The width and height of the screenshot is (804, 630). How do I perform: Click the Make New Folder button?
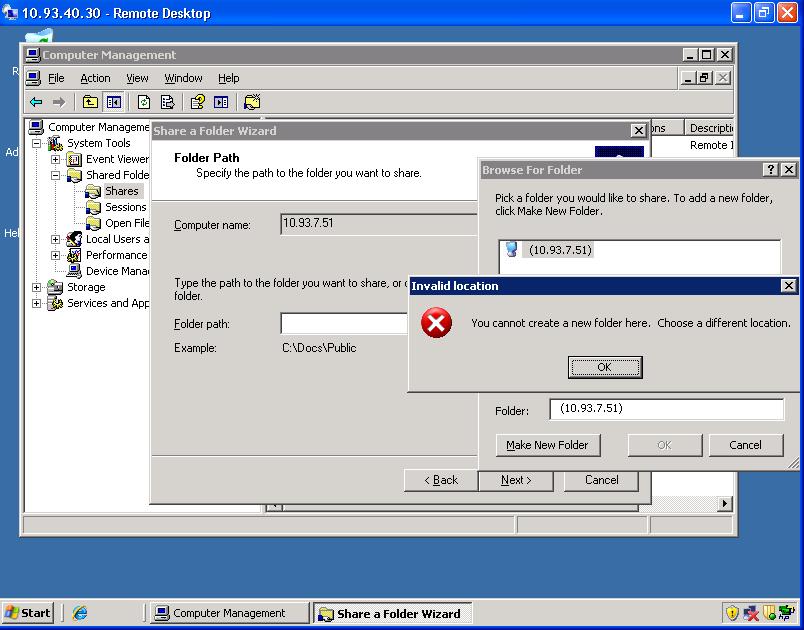tap(547, 445)
